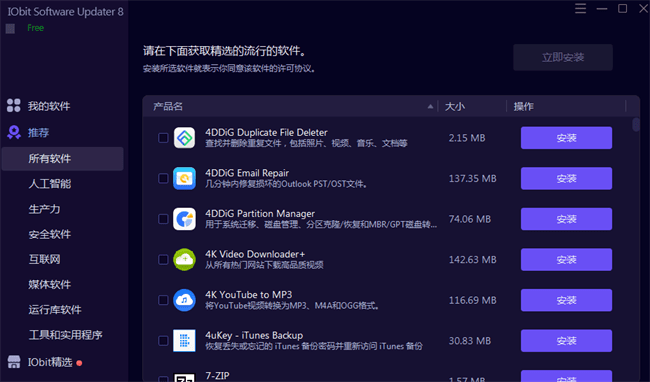Click the 137.35 MB size value

(x=473, y=179)
